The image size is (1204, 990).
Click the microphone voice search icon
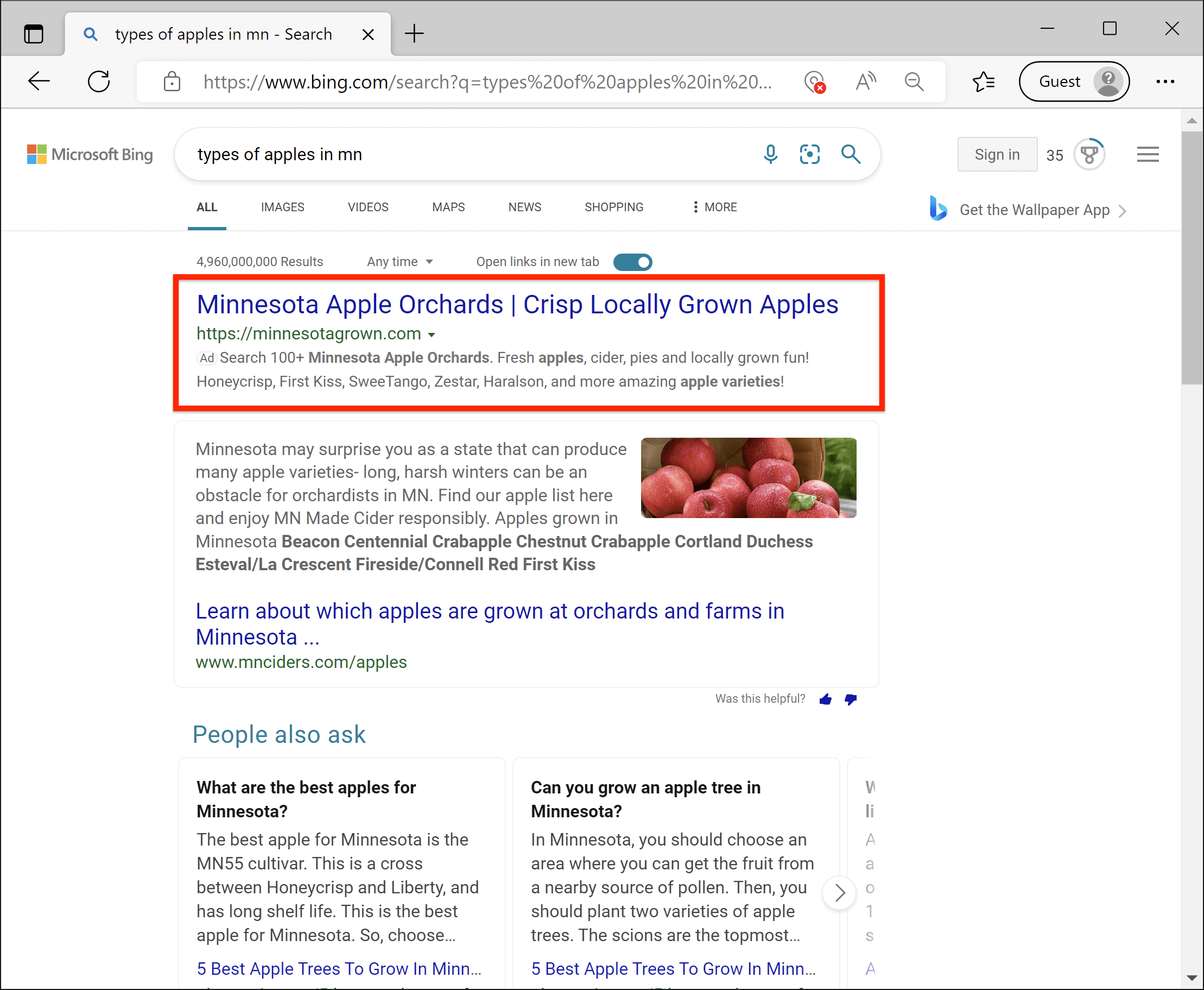[770, 154]
